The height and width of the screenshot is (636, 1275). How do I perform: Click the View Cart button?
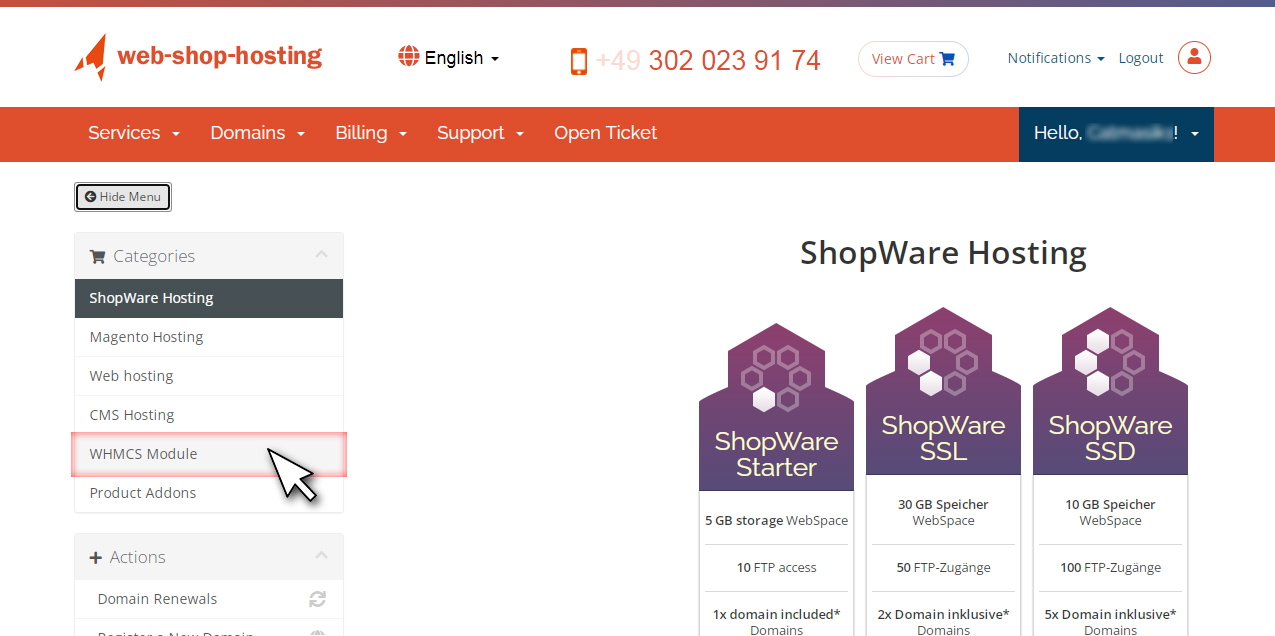[913, 59]
